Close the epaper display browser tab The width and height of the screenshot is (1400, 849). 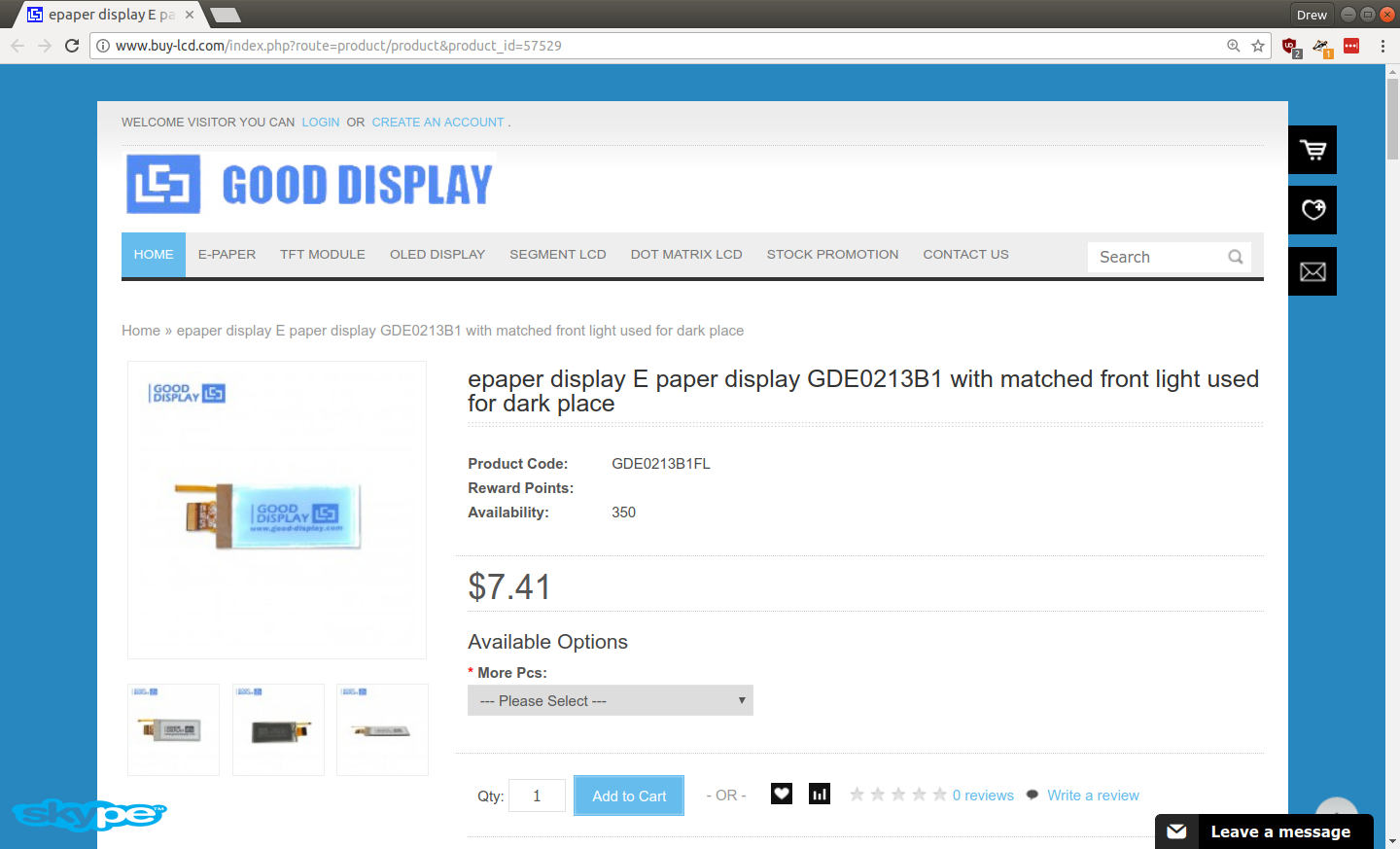(190, 15)
